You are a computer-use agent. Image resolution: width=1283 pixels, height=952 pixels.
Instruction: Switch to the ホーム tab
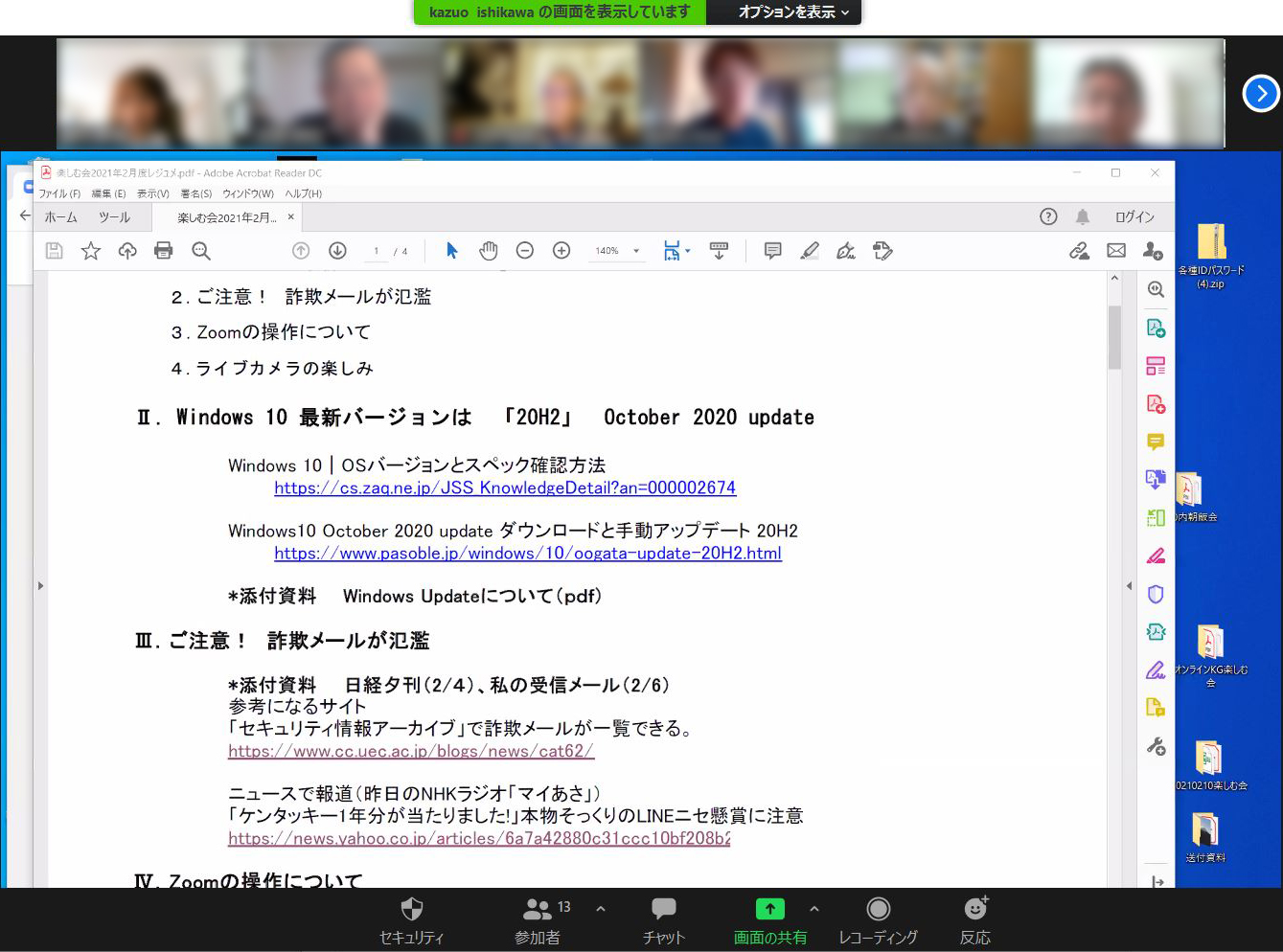coord(61,217)
